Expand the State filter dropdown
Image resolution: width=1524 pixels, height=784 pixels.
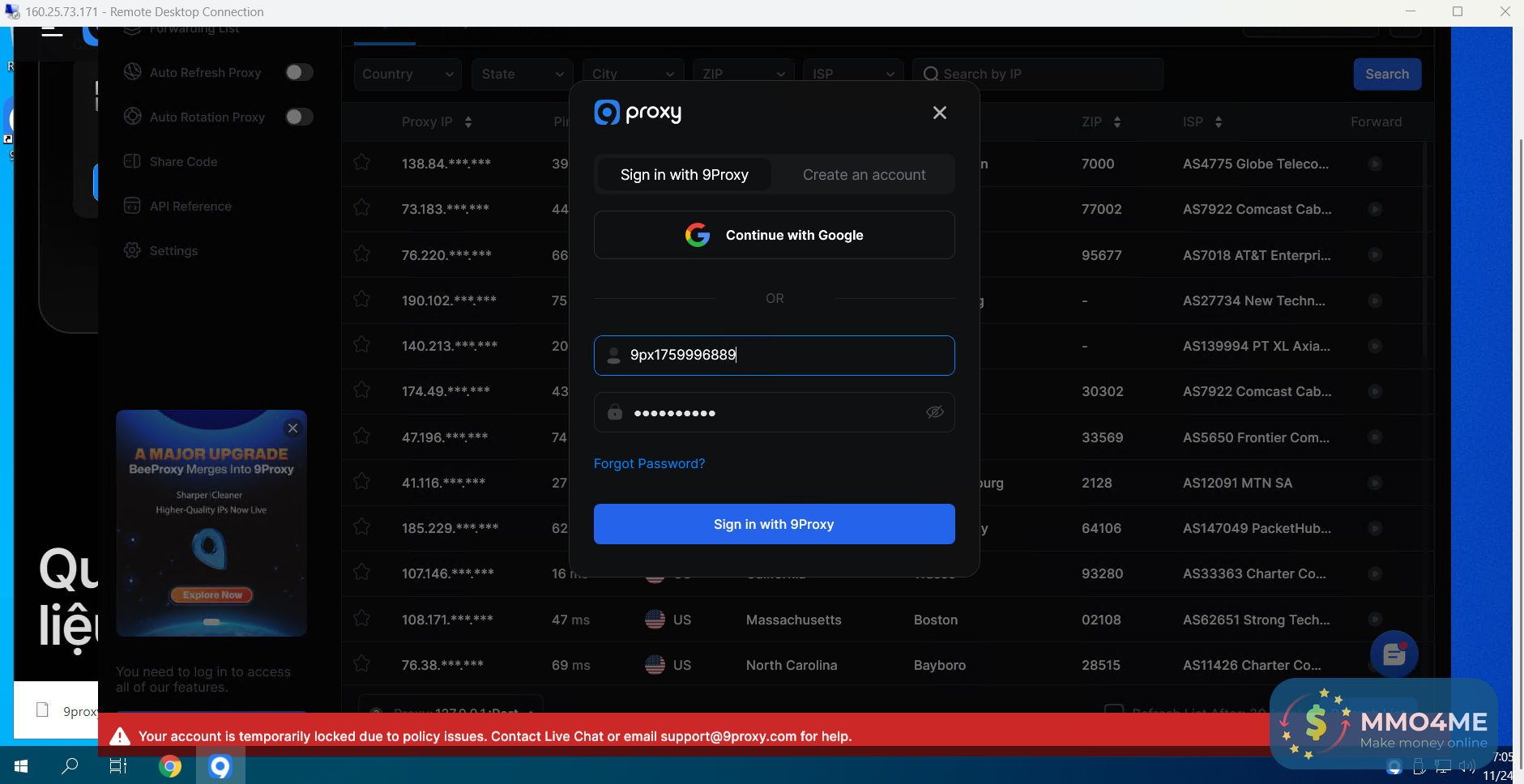[x=523, y=74]
